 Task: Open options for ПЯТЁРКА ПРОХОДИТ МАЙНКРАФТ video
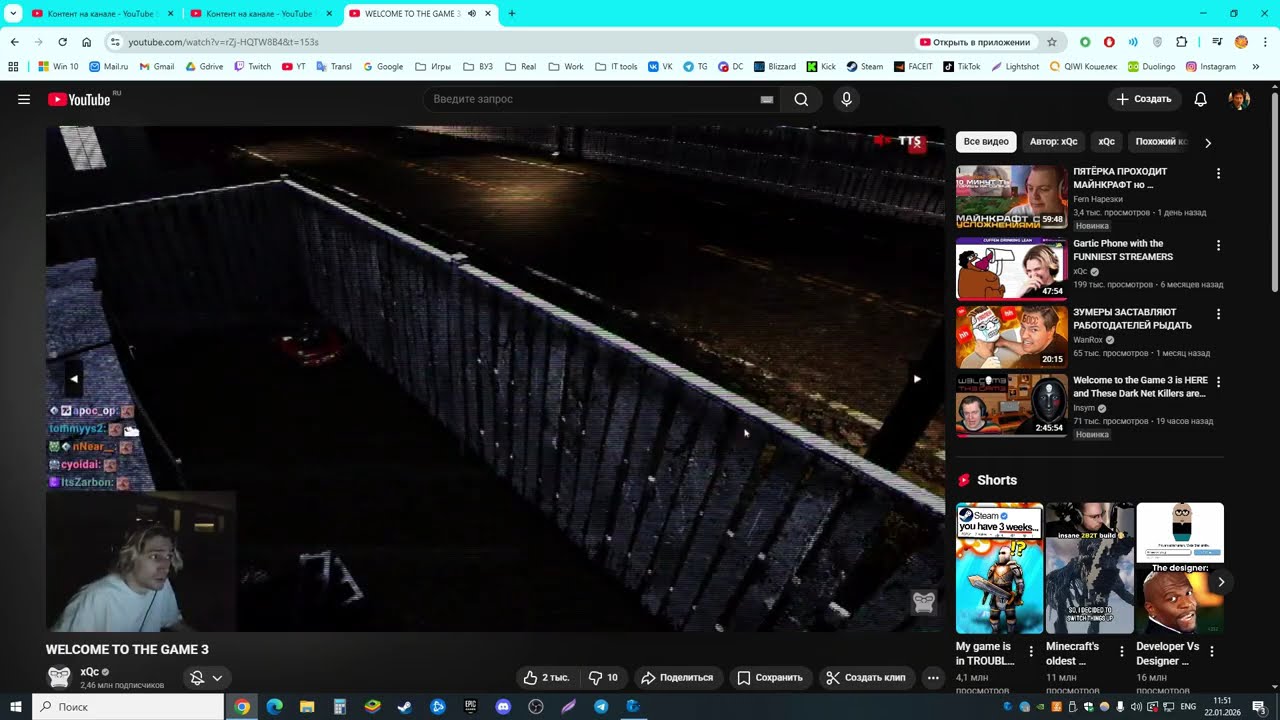(1218, 173)
